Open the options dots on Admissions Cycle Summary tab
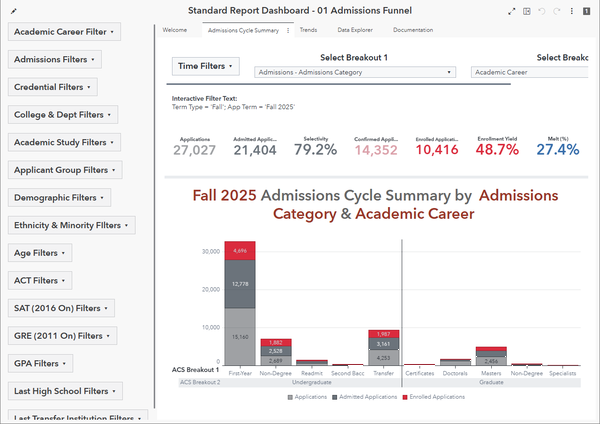600x424 pixels. pos(288,30)
